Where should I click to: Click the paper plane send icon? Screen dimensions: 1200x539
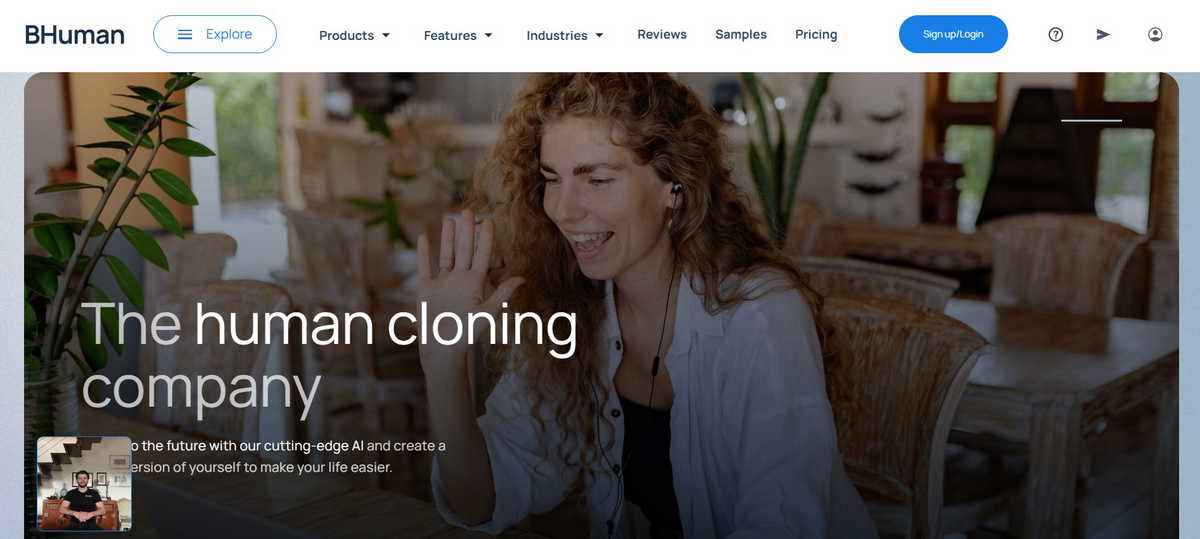coord(1103,34)
